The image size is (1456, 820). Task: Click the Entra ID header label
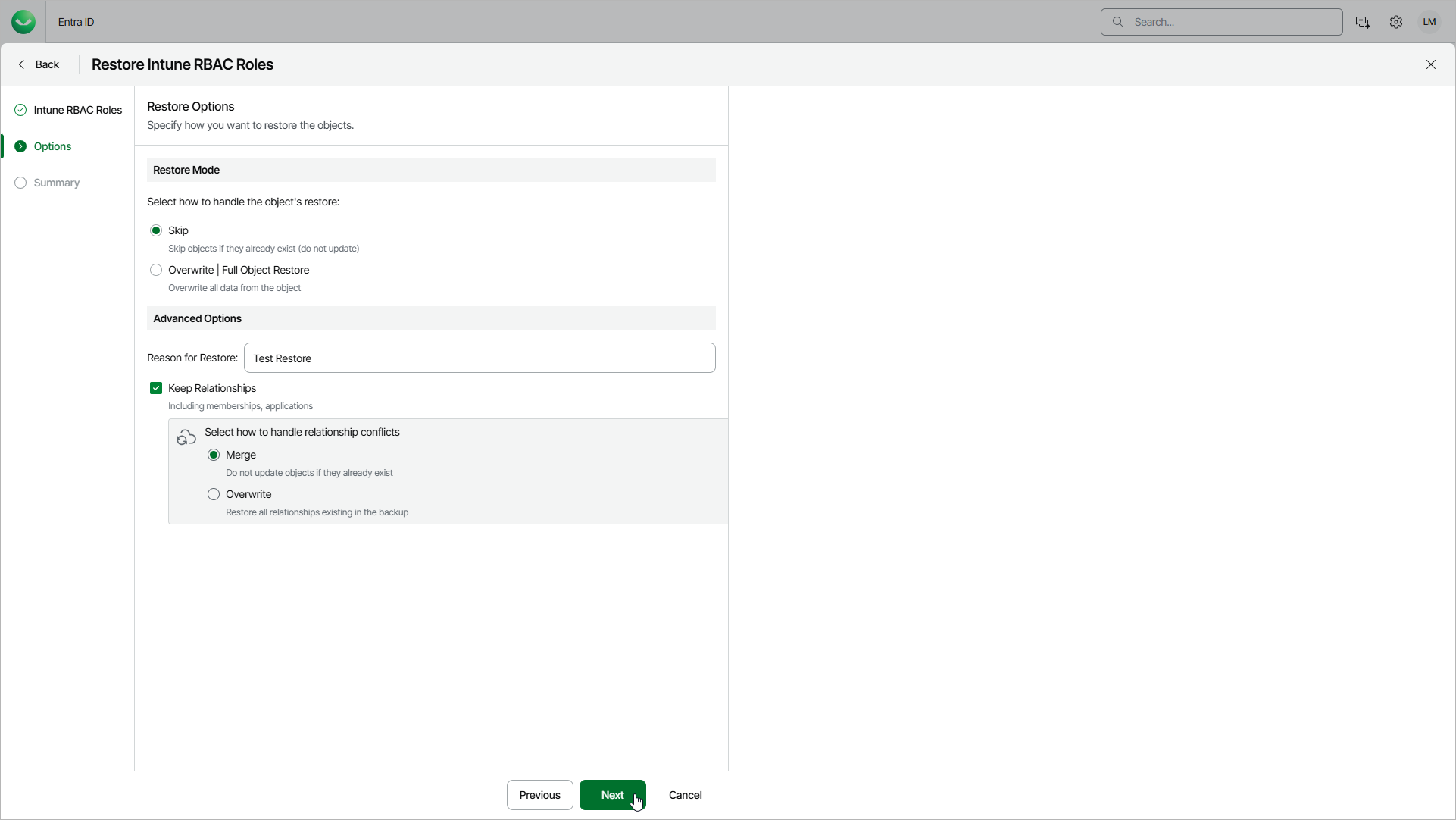76,22
